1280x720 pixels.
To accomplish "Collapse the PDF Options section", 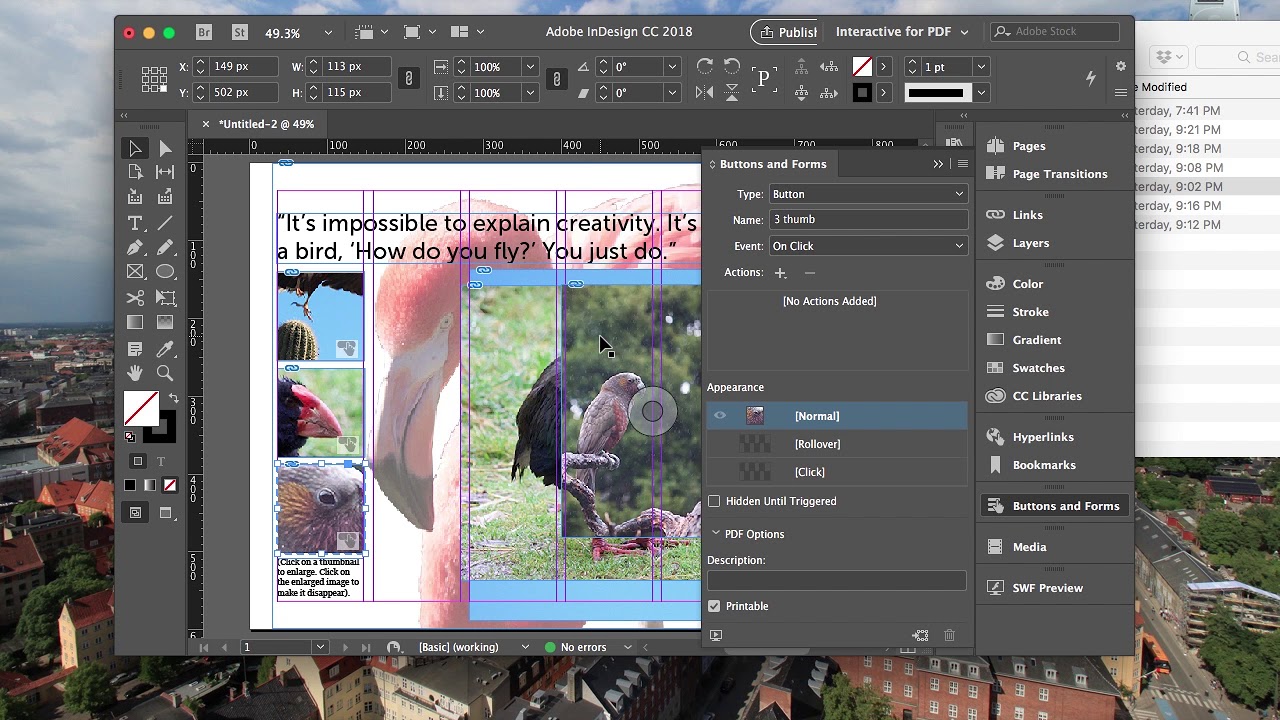I will (716, 534).
